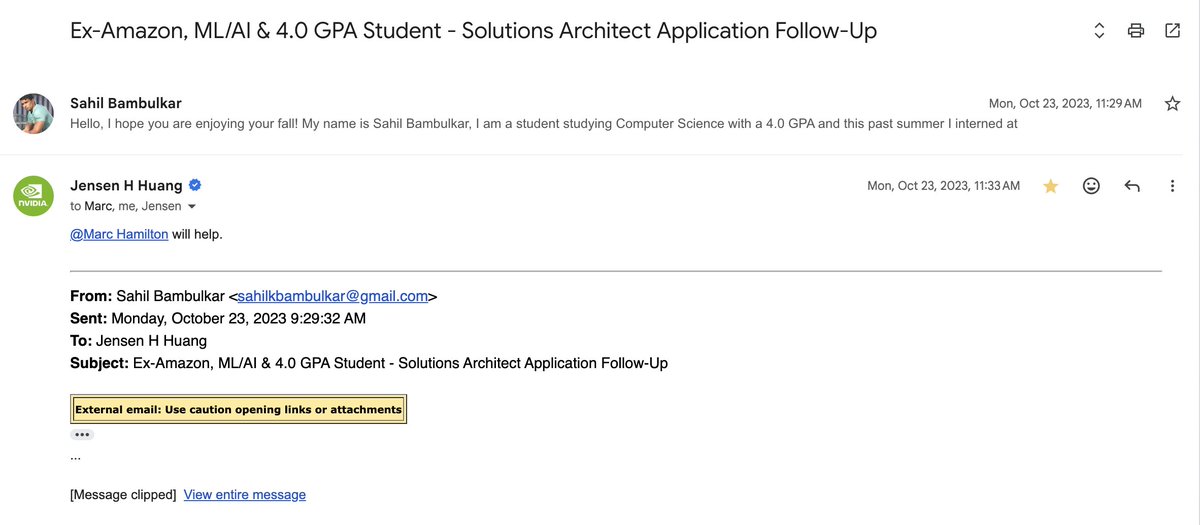Click Jensen H Huang's verified badge
This screenshot has height=525, width=1200.
(x=195, y=185)
